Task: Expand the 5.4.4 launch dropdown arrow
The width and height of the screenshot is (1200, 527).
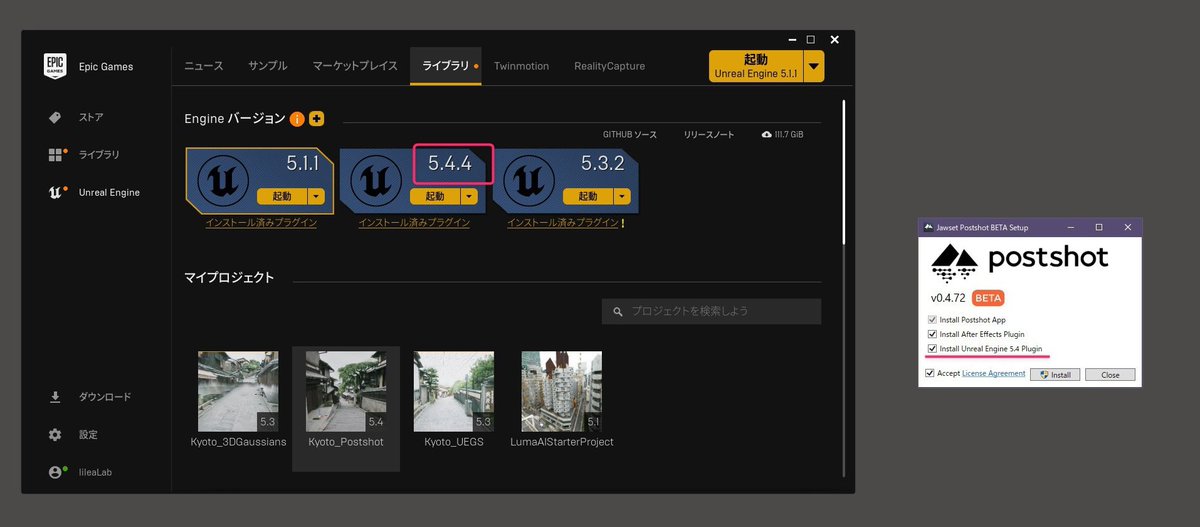Action: click(x=470, y=196)
